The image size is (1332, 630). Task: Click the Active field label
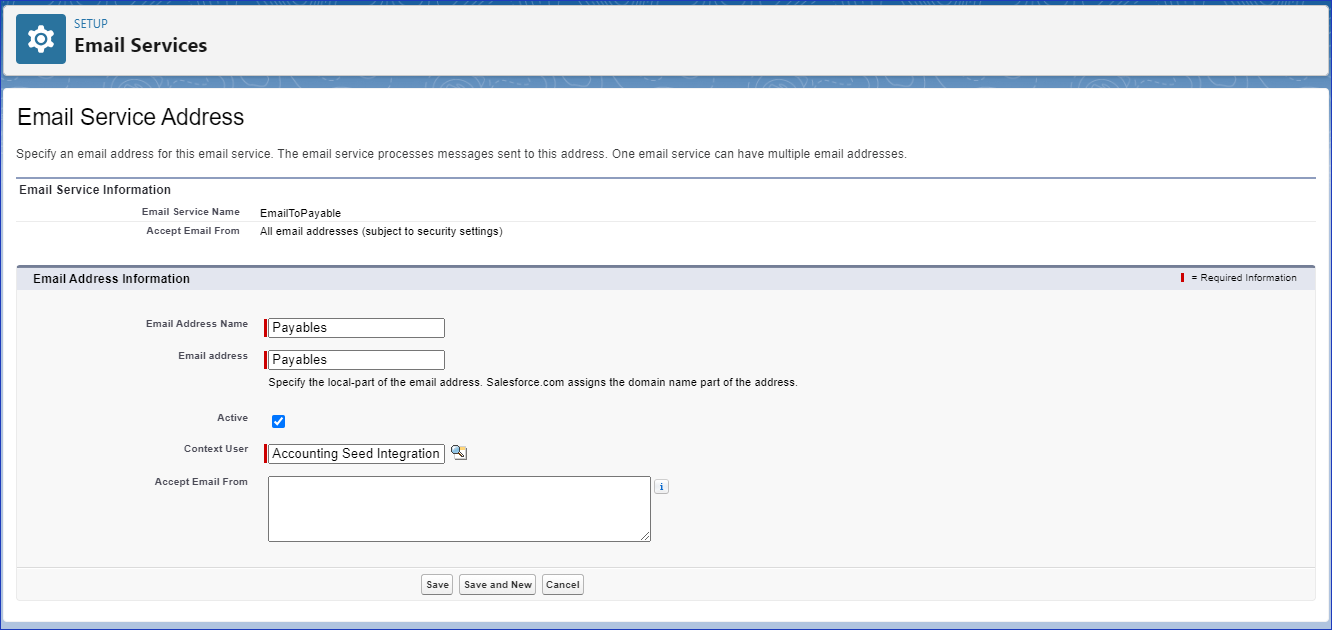pos(232,418)
